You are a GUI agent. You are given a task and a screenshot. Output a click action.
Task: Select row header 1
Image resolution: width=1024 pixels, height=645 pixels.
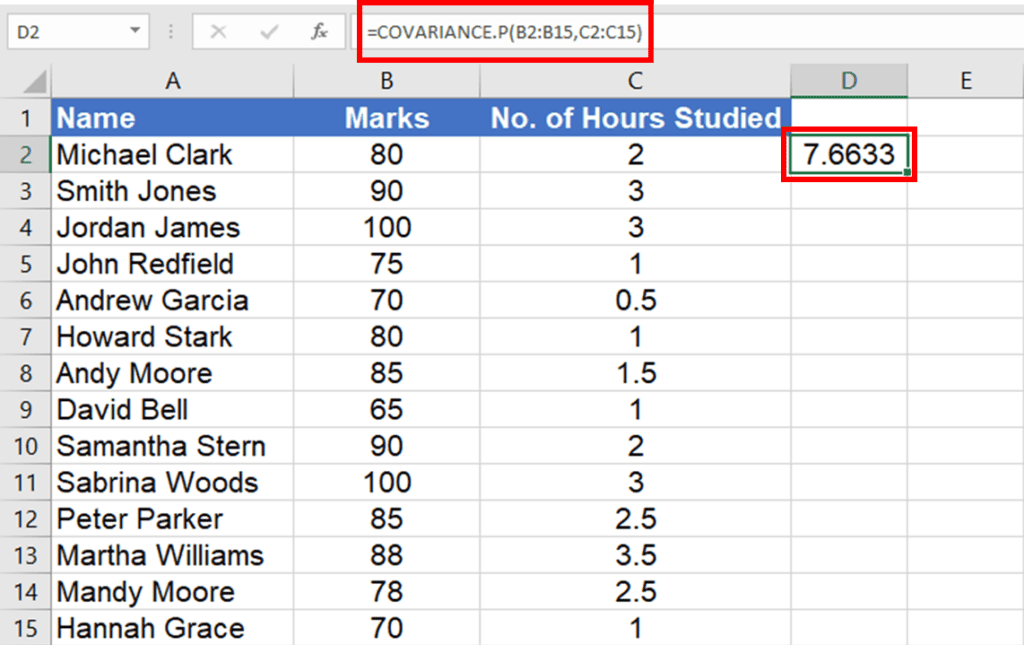click(x=25, y=117)
